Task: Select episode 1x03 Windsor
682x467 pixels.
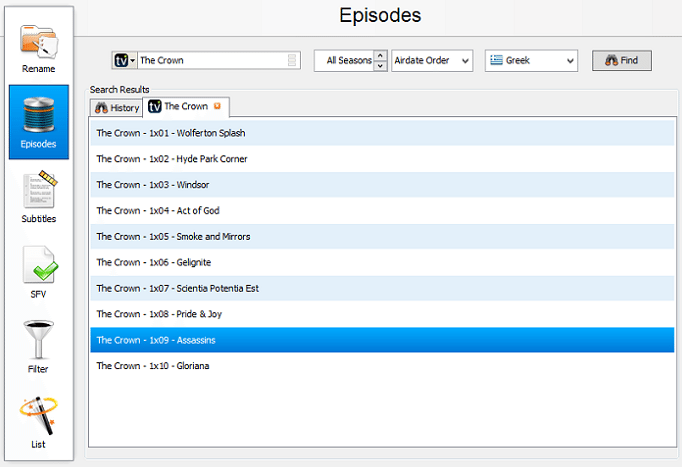Action: 382,185
